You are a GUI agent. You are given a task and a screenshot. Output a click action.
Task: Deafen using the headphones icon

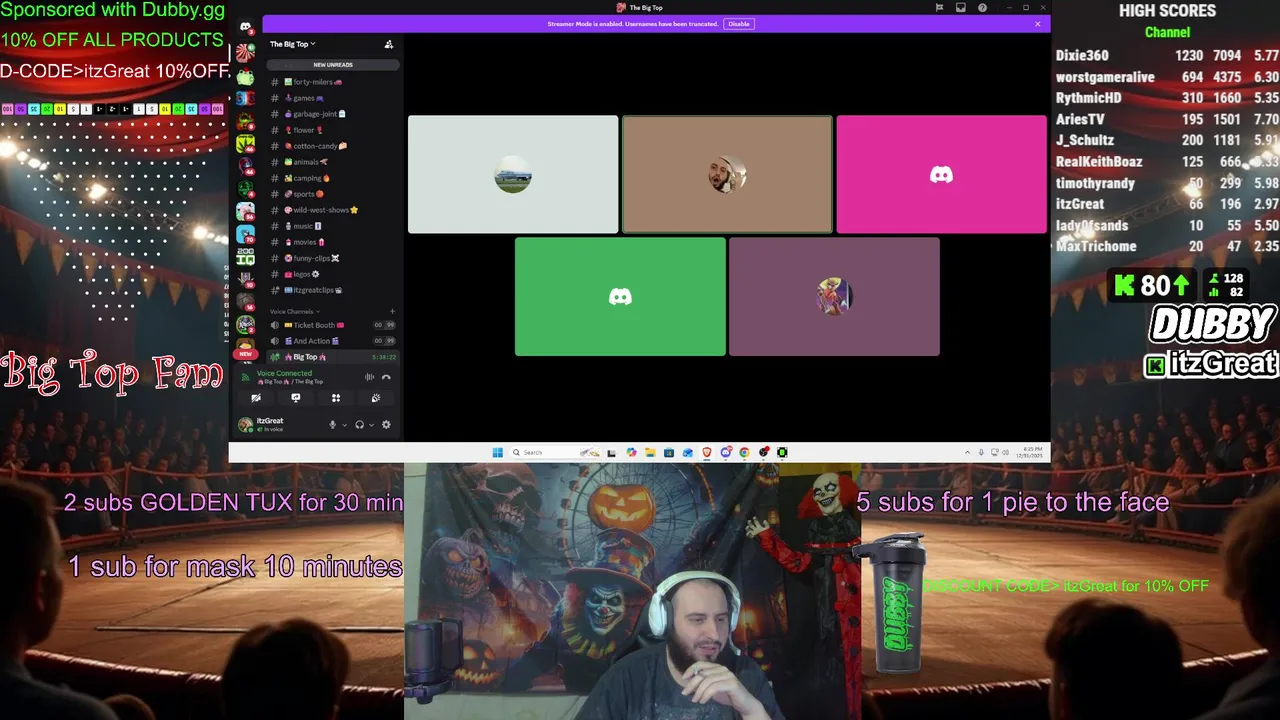point(359,425)
